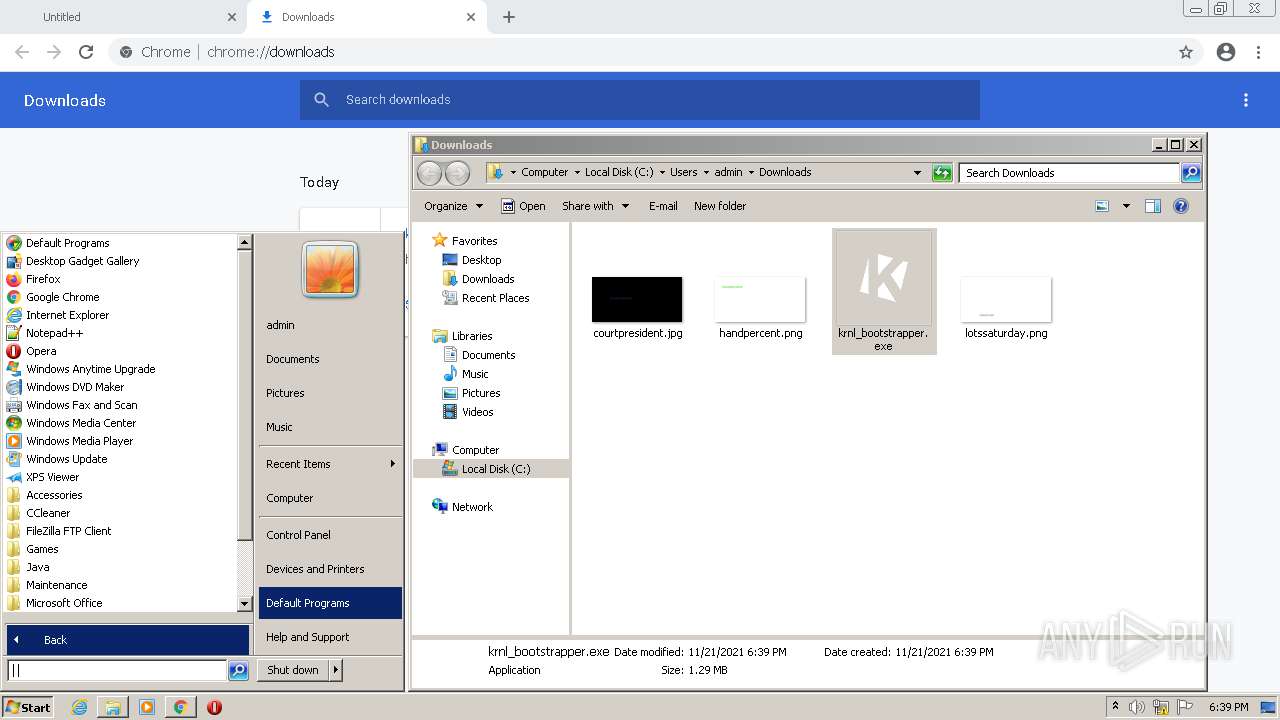The image size is (1280, 720).
Task: Click the user account picture
Action: [x=330, y=270]
